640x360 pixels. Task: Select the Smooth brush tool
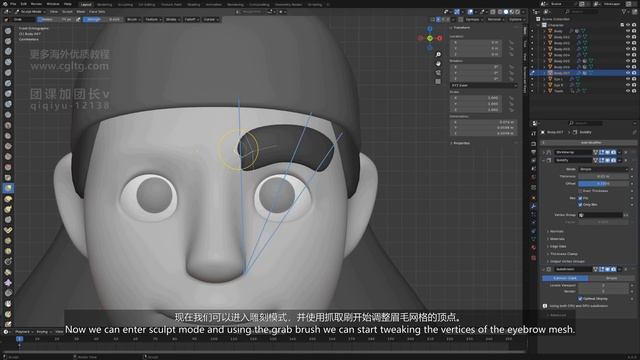click(x=8, y=125)
